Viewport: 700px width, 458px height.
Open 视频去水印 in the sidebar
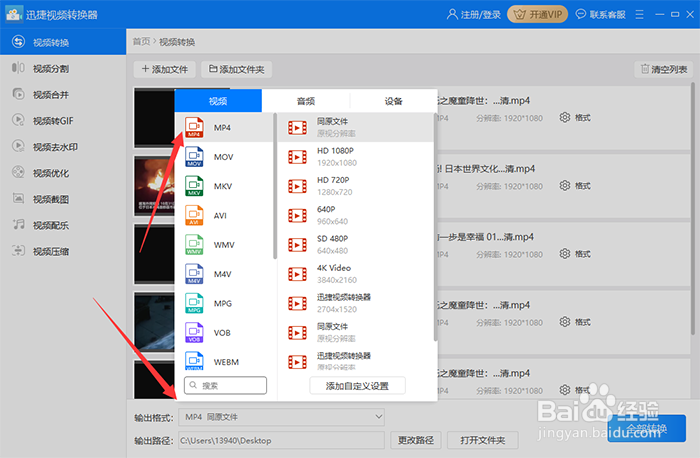click(63, 147)
